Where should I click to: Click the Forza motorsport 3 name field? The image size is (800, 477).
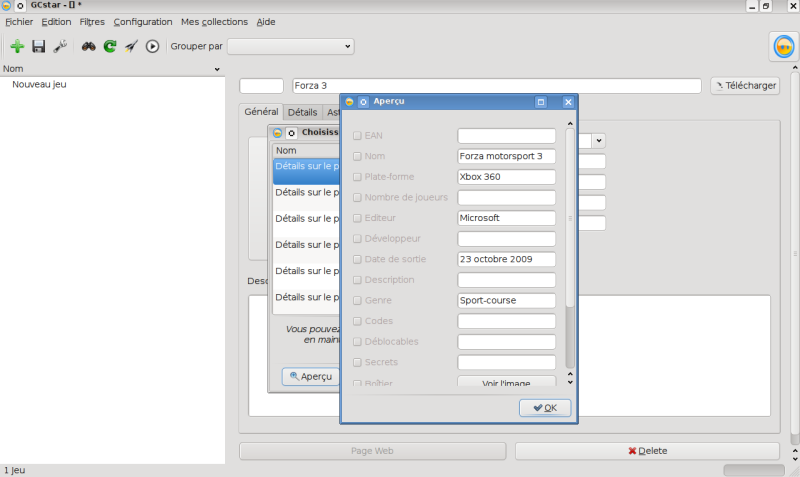(x=506, y=156)
